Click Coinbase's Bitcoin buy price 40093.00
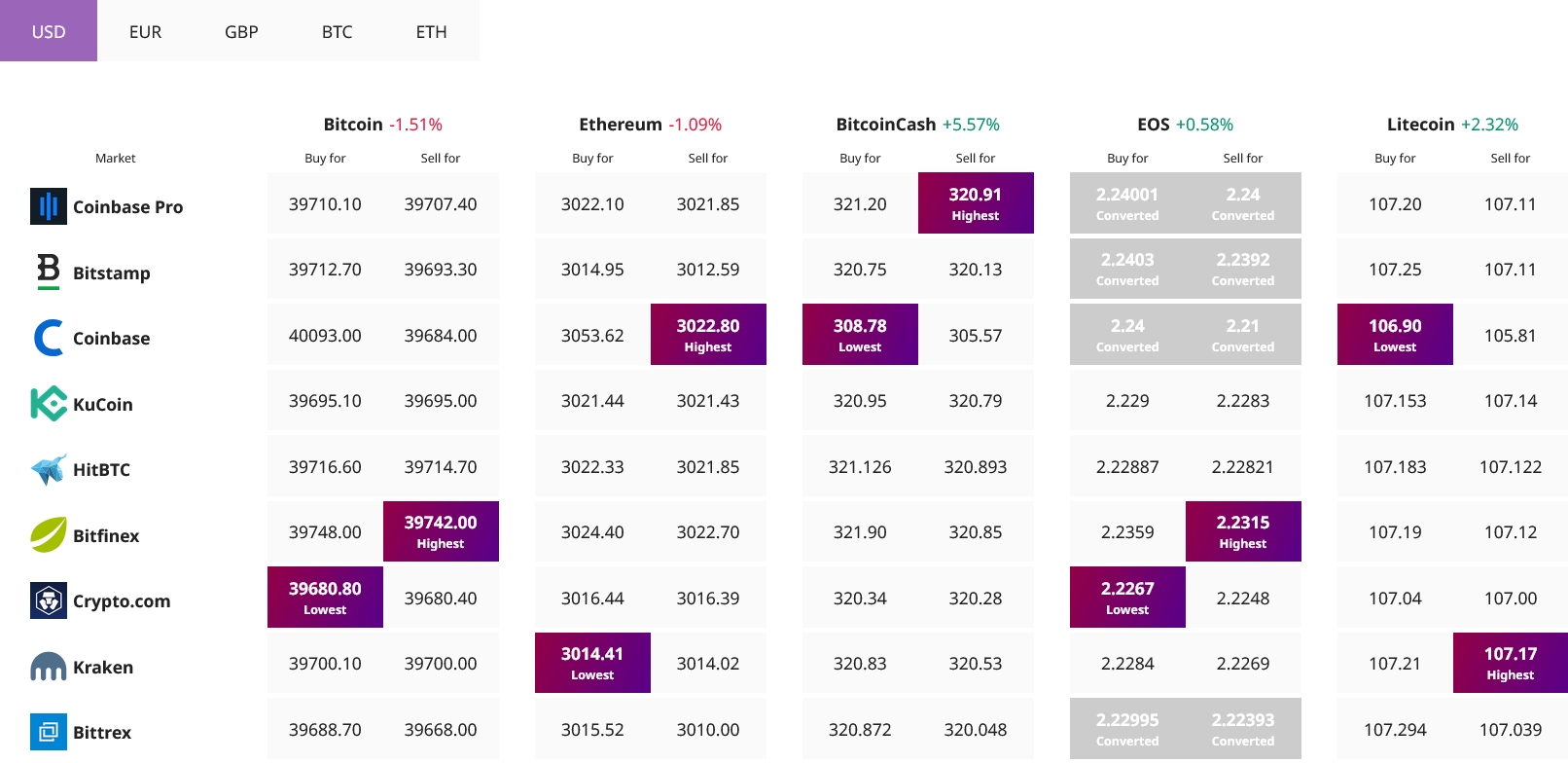Image resolution: width=1568 pixels, height=763 pixels. click(x=325, y=336)
